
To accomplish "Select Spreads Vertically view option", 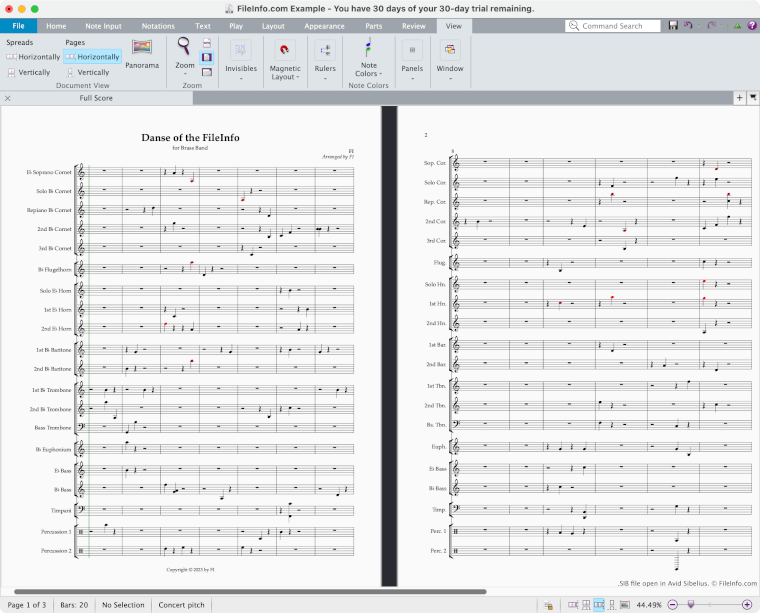I will click(x=28, y=72).
